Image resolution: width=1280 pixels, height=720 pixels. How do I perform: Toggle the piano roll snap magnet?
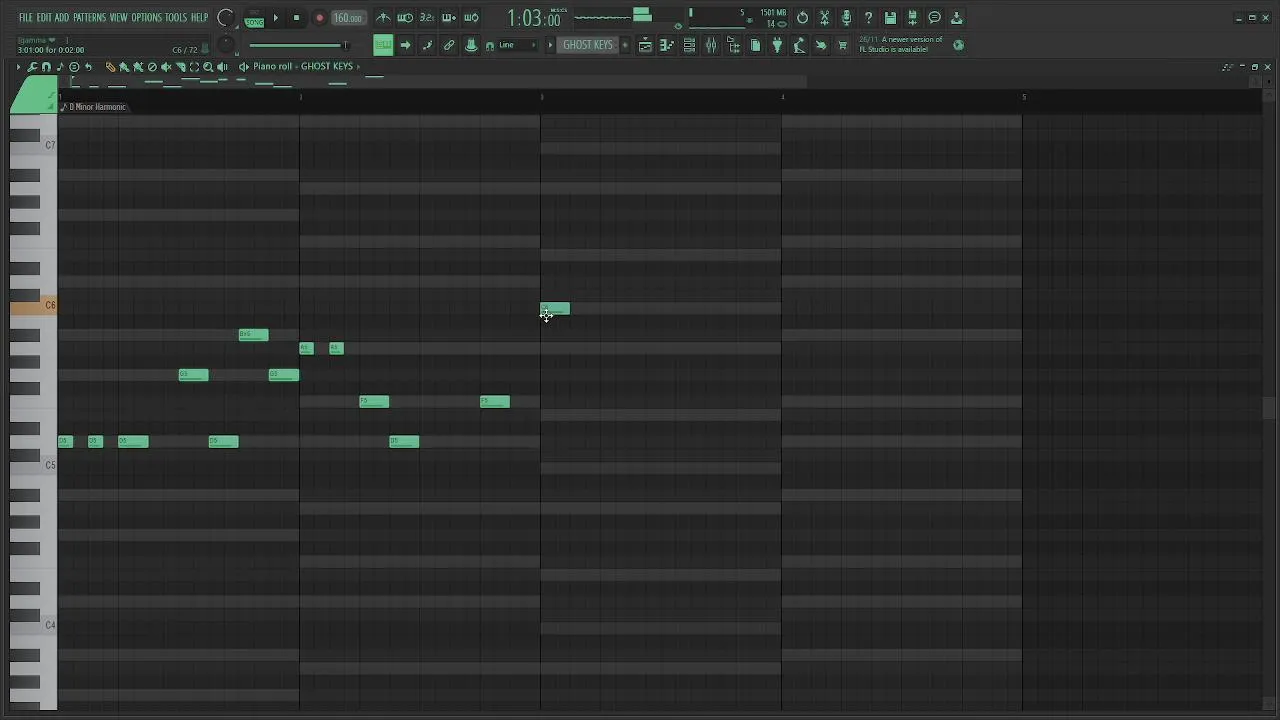coord(46,67)
